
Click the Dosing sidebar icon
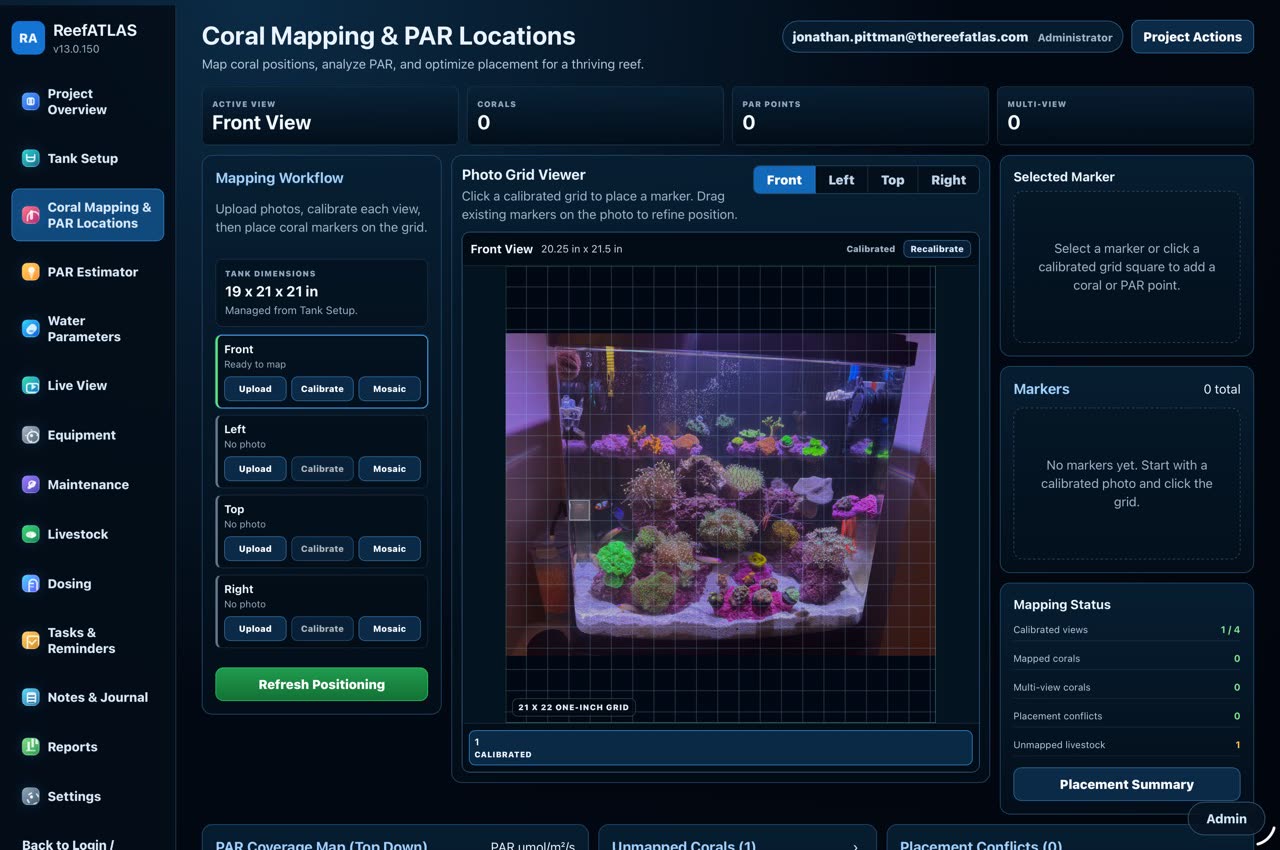(31, 584)
